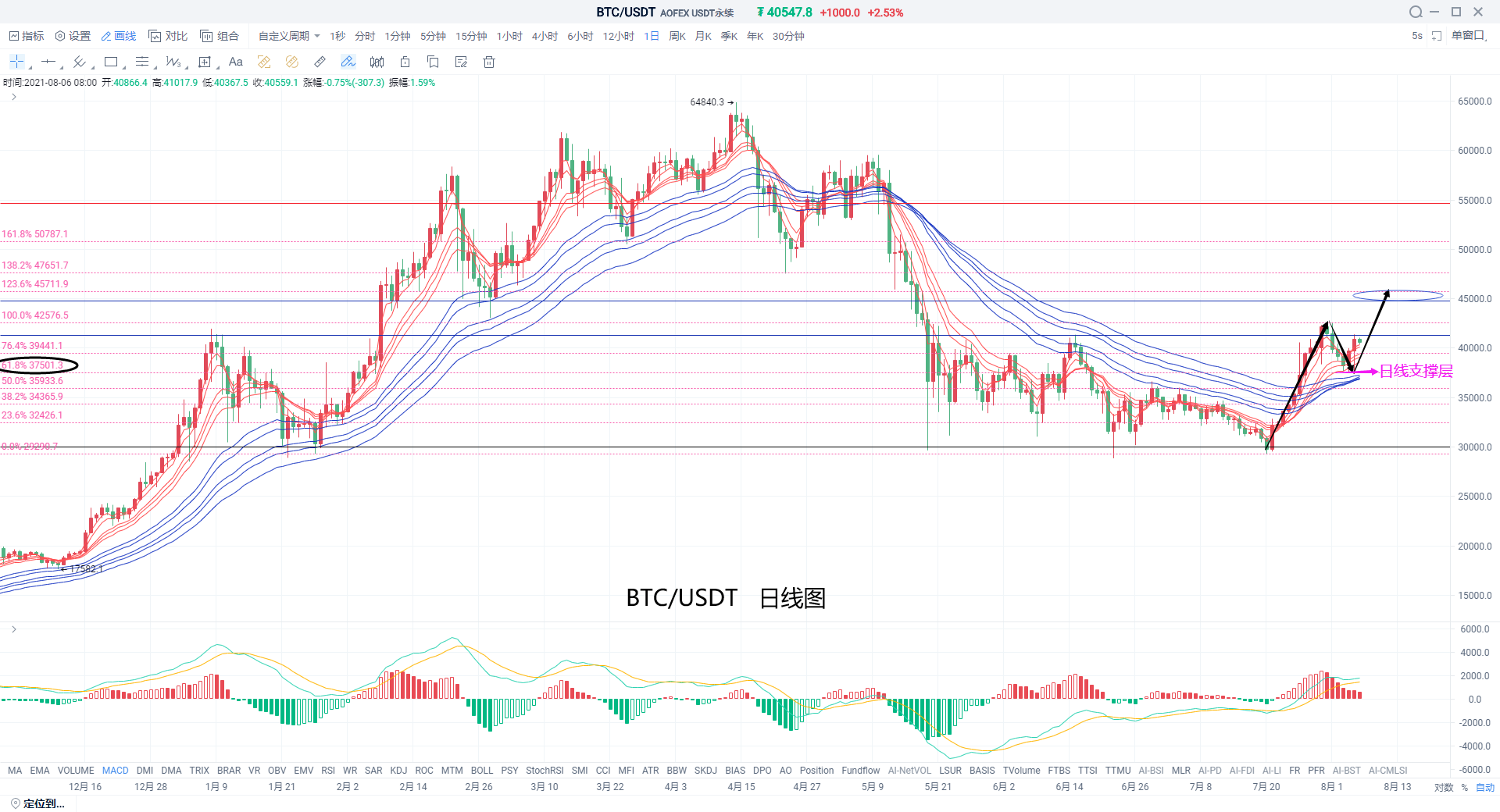The height and width of the screenshot is (812, 1500).
Task: Enable the MA indicator
Action: point(15,771)
